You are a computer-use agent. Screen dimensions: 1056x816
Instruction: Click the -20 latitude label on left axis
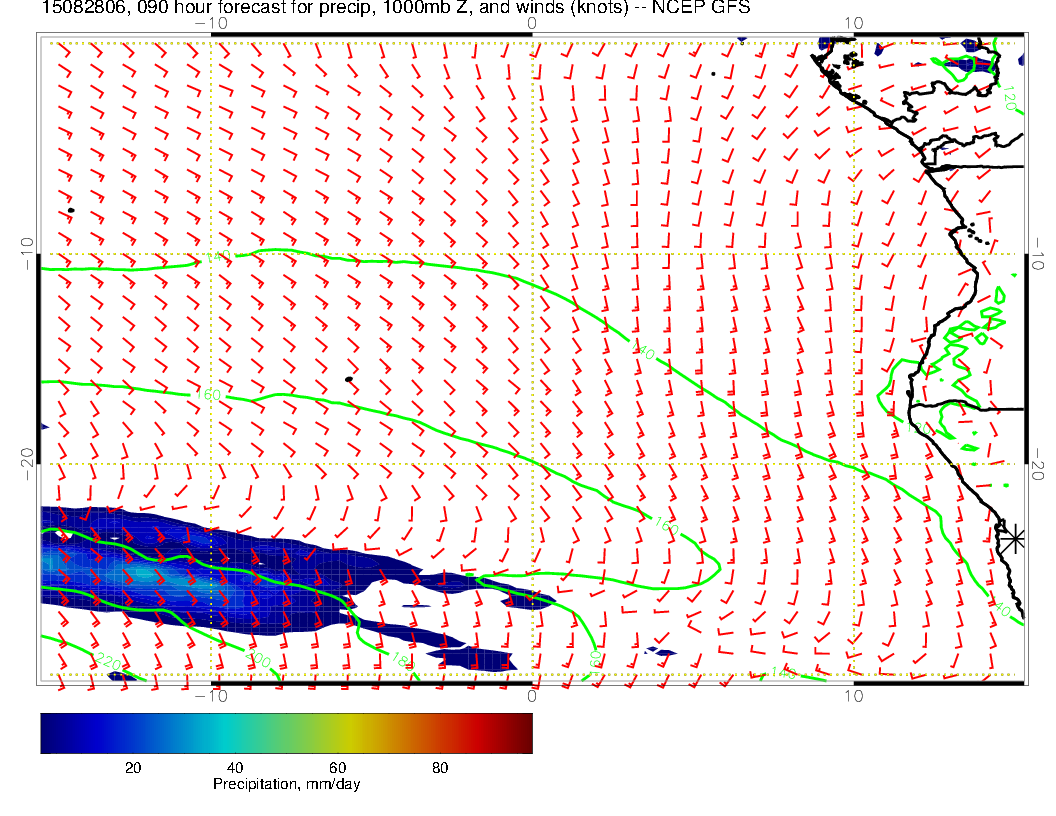pyautogui.click(x=27, y=463)
